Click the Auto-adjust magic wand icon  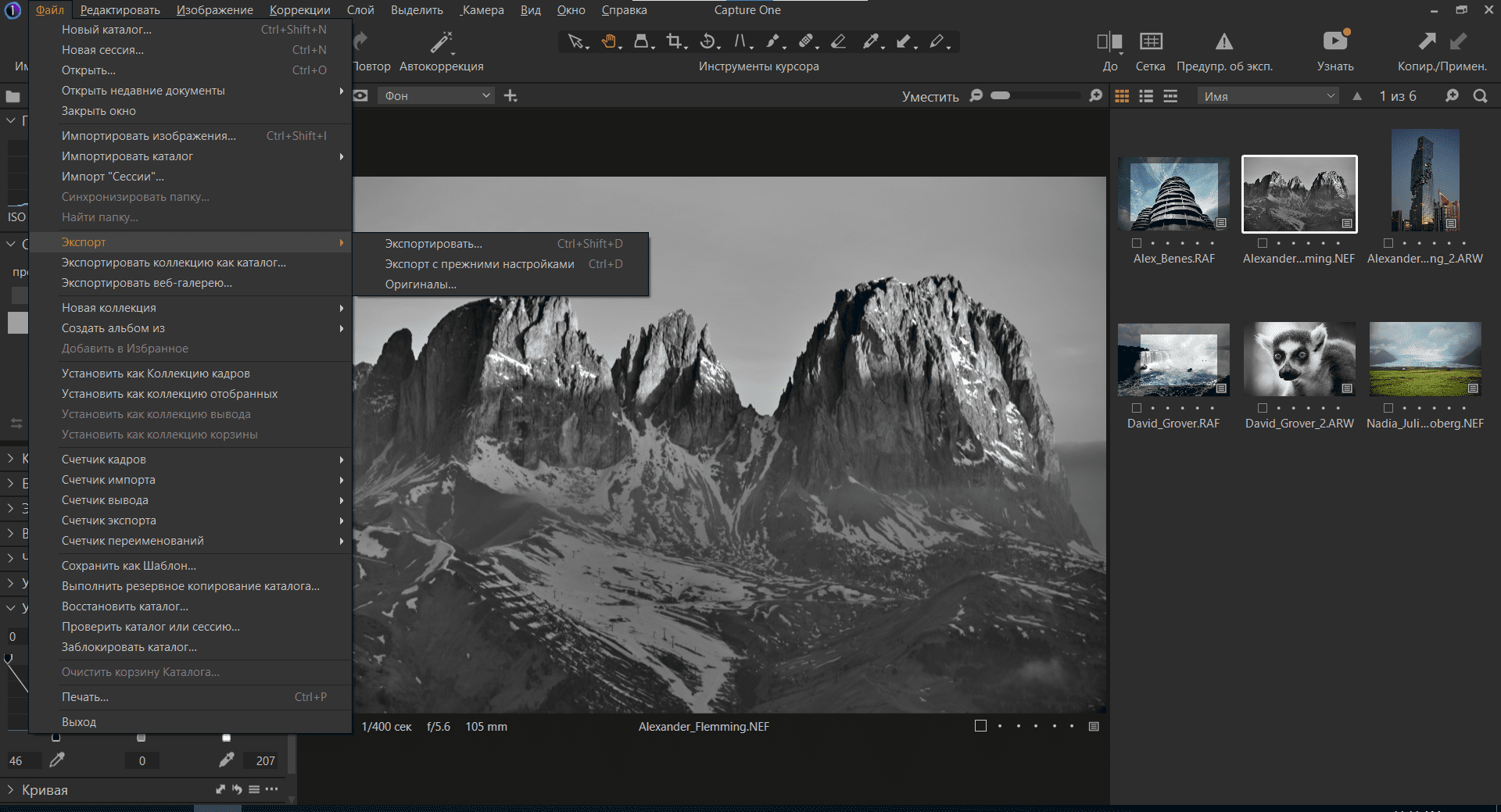click(x=441, y=42)
